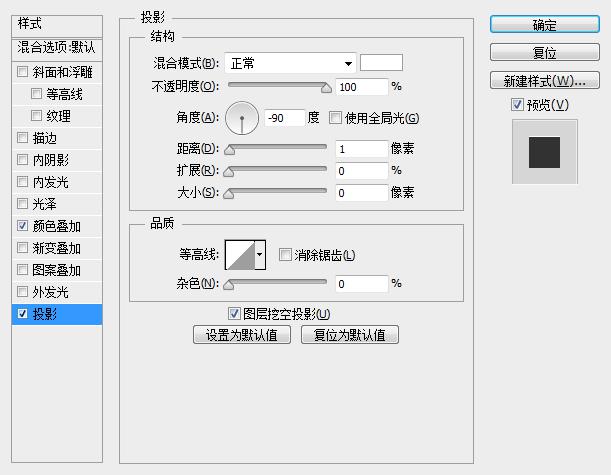Image resolution: width=611 pixels, height=475 pixels.
Task: Click the 距离 slider handle
Action: tap(230, 150)
